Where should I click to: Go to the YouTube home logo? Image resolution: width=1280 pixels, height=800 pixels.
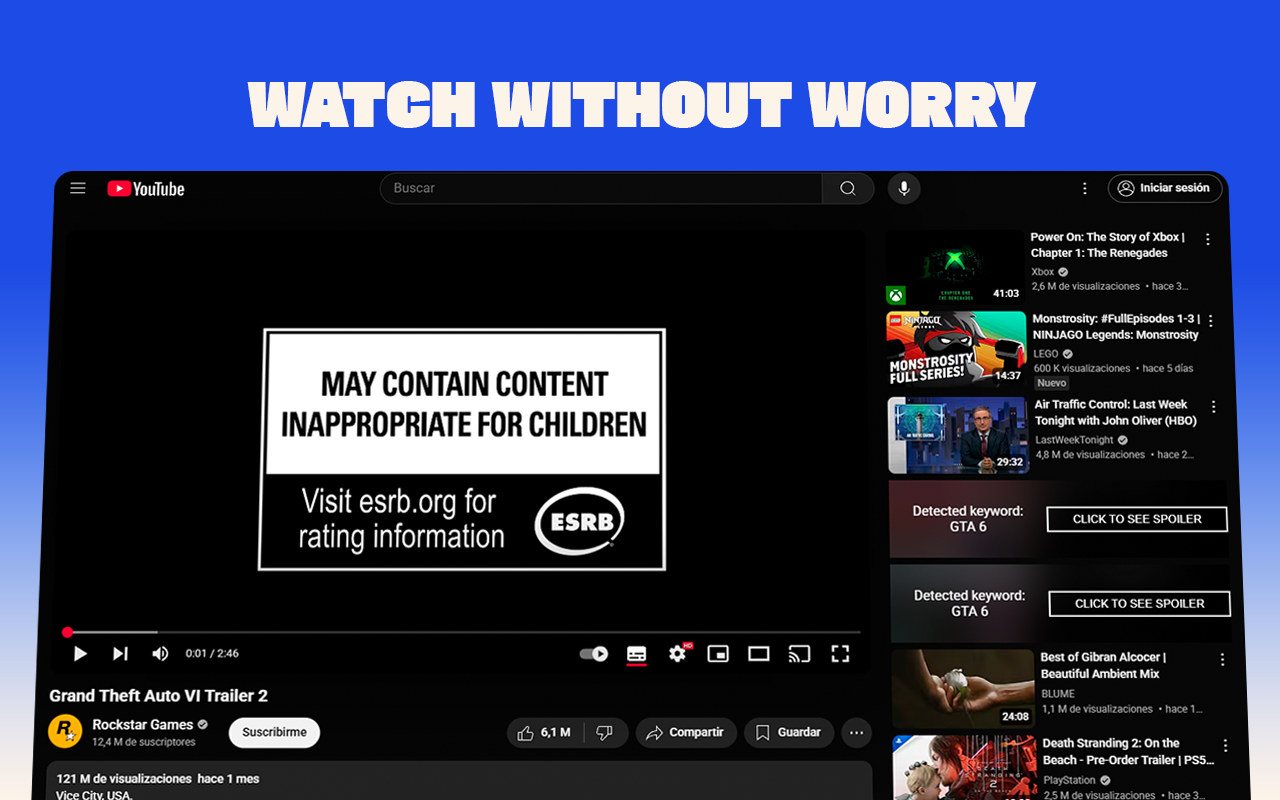pyautogui.click(x=146, y=188)
